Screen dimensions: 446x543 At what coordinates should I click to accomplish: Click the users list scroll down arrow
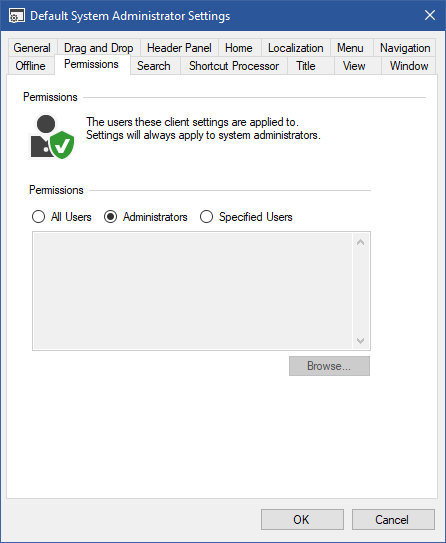click(360, 341)
